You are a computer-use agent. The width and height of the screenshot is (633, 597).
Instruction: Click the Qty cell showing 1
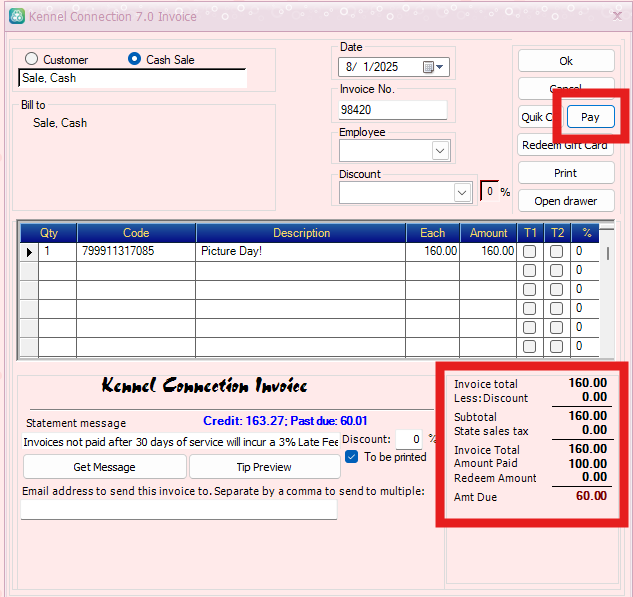[57, 251]
